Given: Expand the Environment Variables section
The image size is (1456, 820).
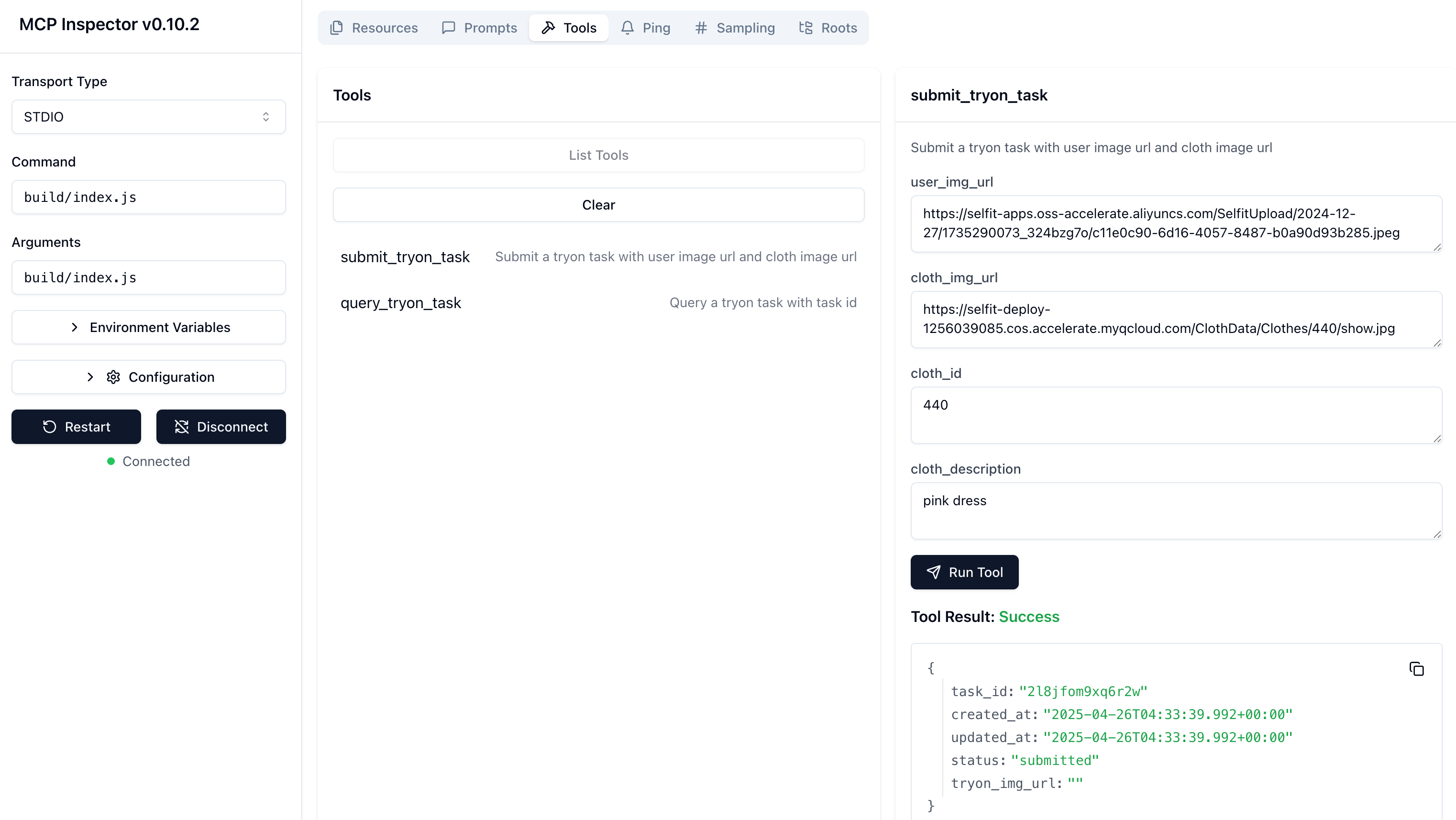Looking at the screenshot, I should (149, 327).
